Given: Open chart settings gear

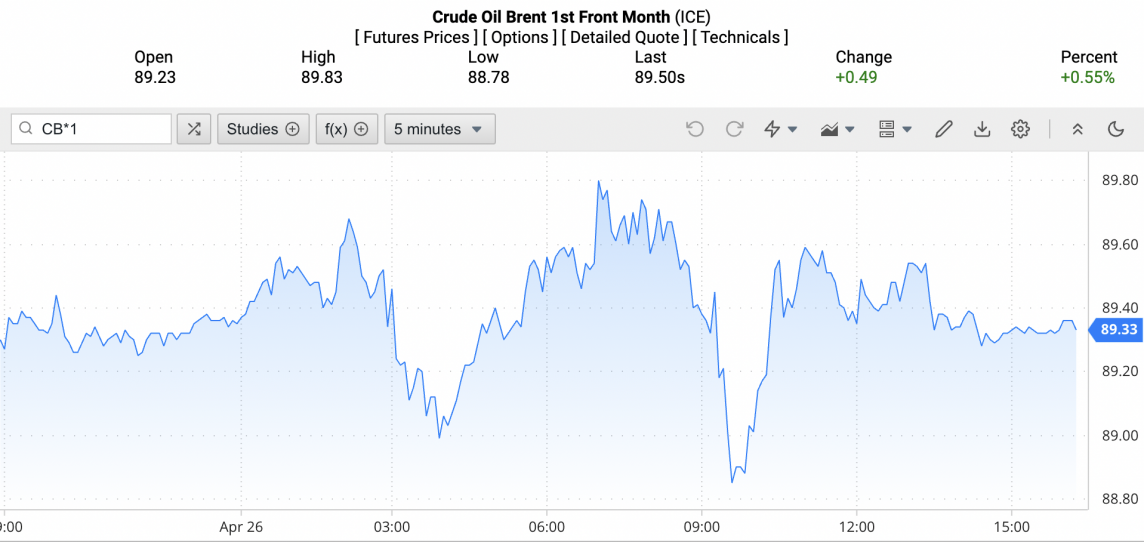Looking at the screenshot, I should pyautogui.click(x=1020, y=129).
